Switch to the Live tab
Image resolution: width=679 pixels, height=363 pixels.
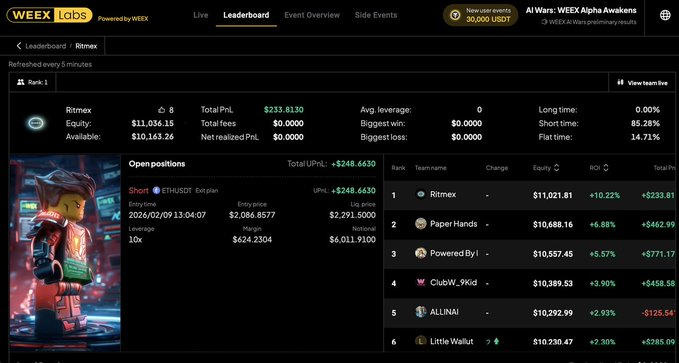click(x=200, y=15)
